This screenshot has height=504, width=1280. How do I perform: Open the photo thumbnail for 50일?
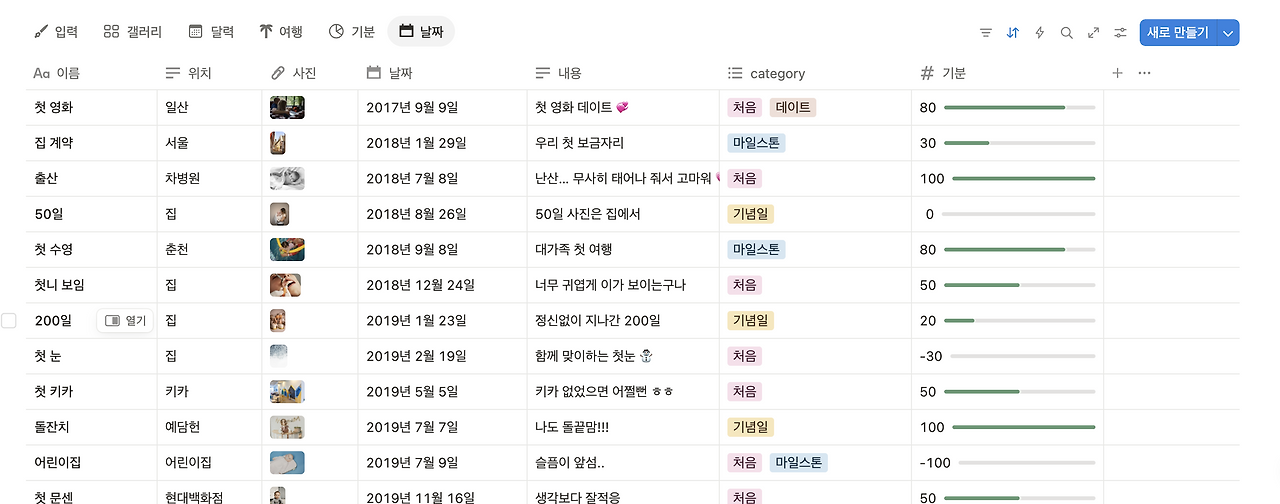pyautogui.click(x=280, y=214)
